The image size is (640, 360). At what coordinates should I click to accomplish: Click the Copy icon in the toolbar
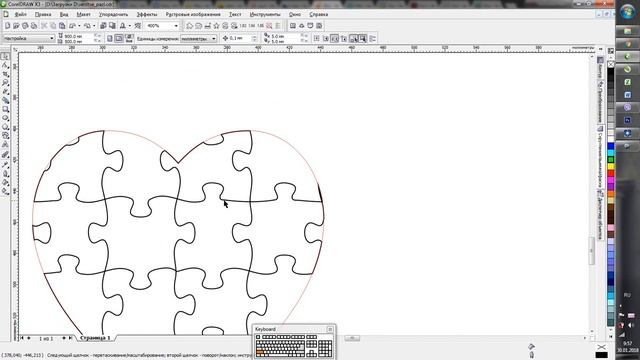point(53,26)
